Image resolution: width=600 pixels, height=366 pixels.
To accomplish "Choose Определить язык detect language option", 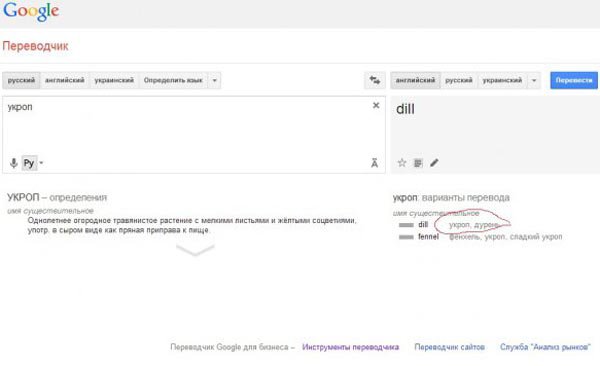I will [173, 80].
